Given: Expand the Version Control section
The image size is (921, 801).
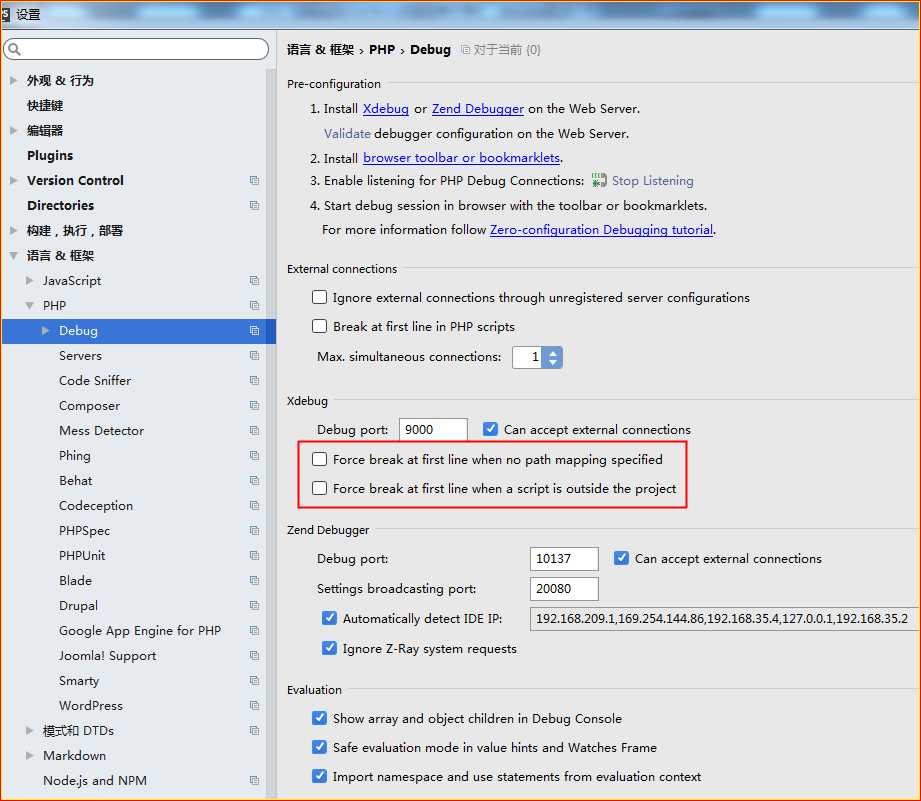Looking at the screenshot, I should 14,180.
